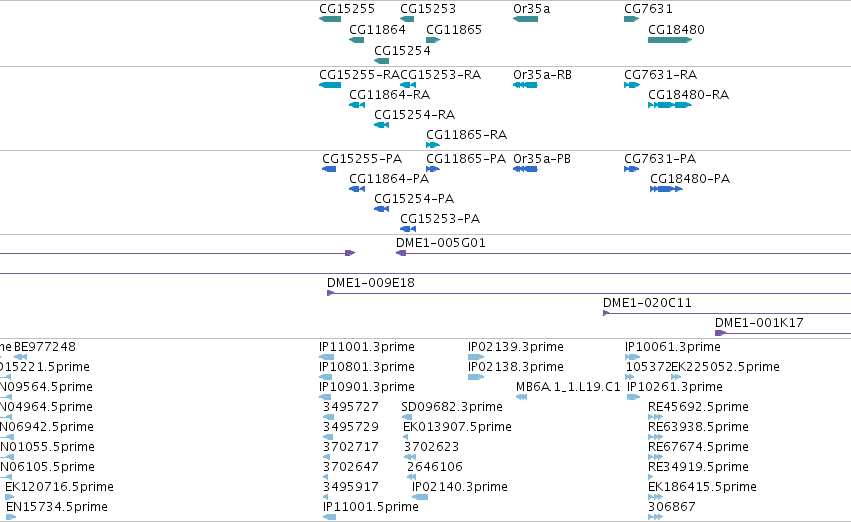Select EST EN15734.5prime
The image size is (851, 522).
point(11,517)
